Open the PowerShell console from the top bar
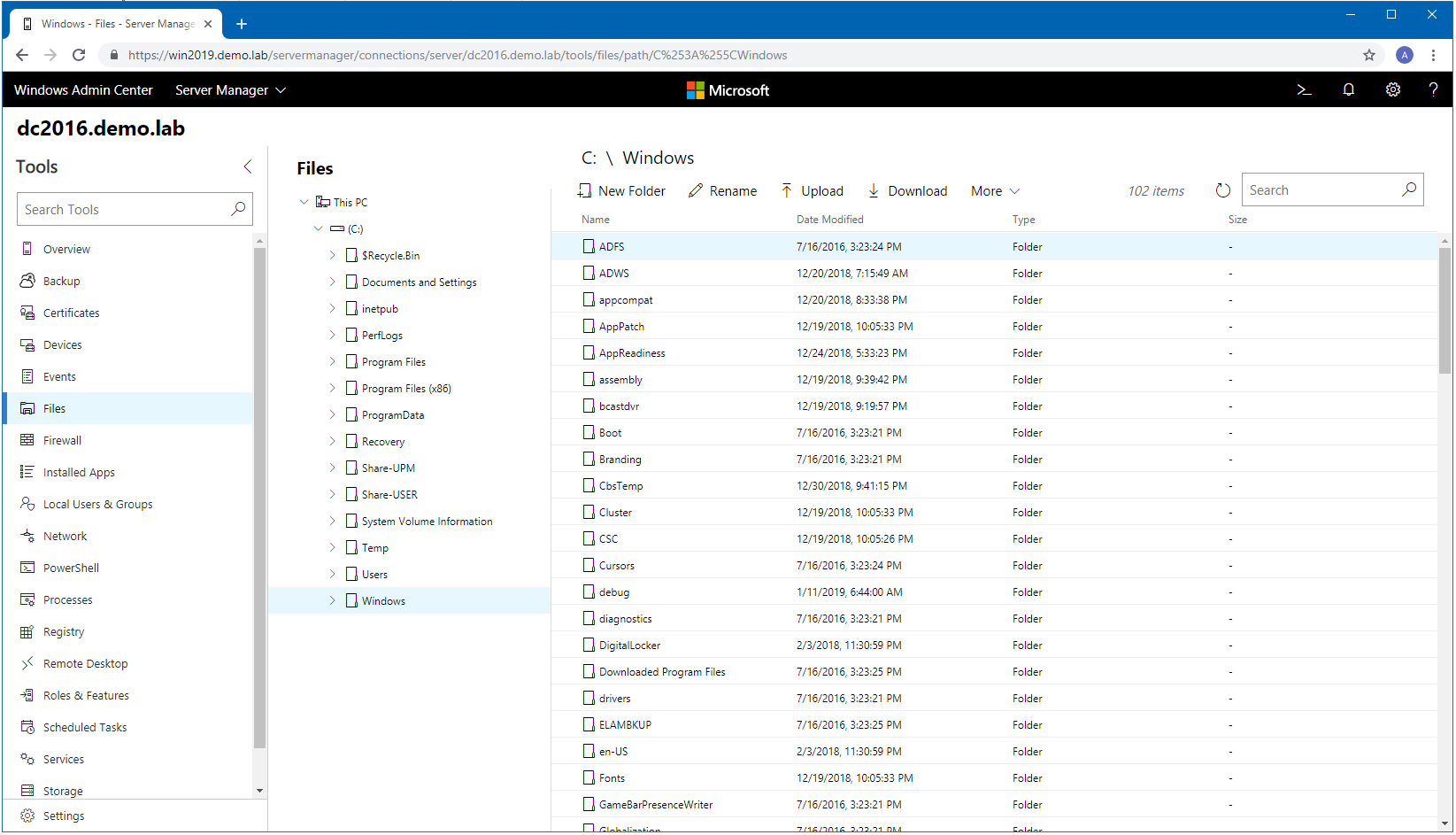The width and height of the screenshot is (1456, 835). [1304, 89]
